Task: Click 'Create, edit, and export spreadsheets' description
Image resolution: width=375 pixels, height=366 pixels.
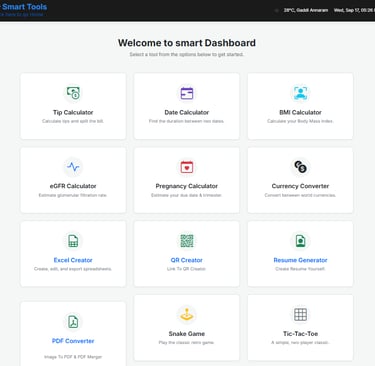Action: point(73,269)
